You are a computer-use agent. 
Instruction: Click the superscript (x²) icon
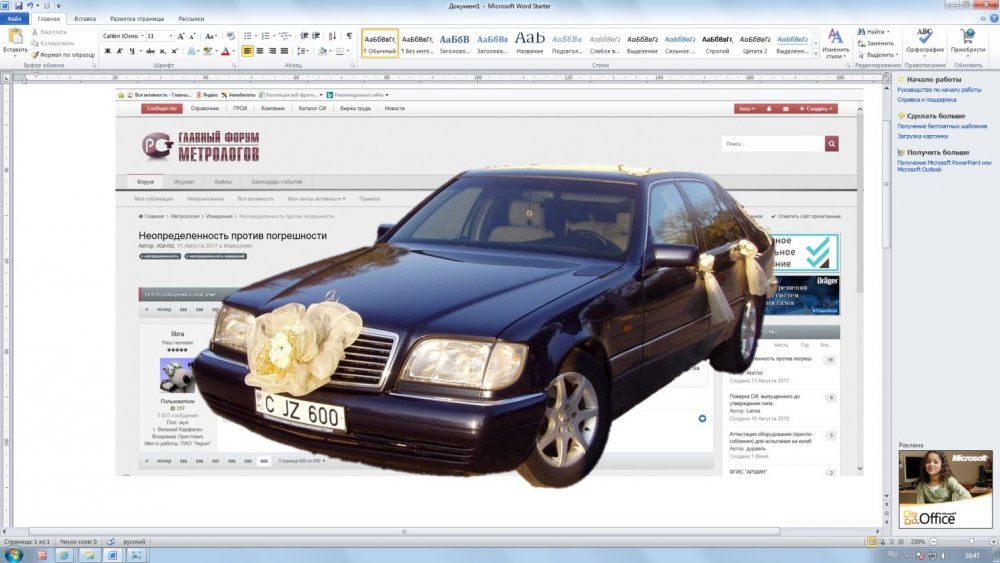[175, 51]
